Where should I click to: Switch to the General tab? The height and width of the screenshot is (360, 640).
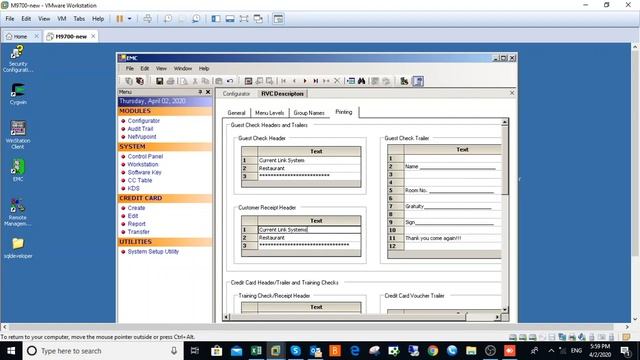[x=236, y=113]
